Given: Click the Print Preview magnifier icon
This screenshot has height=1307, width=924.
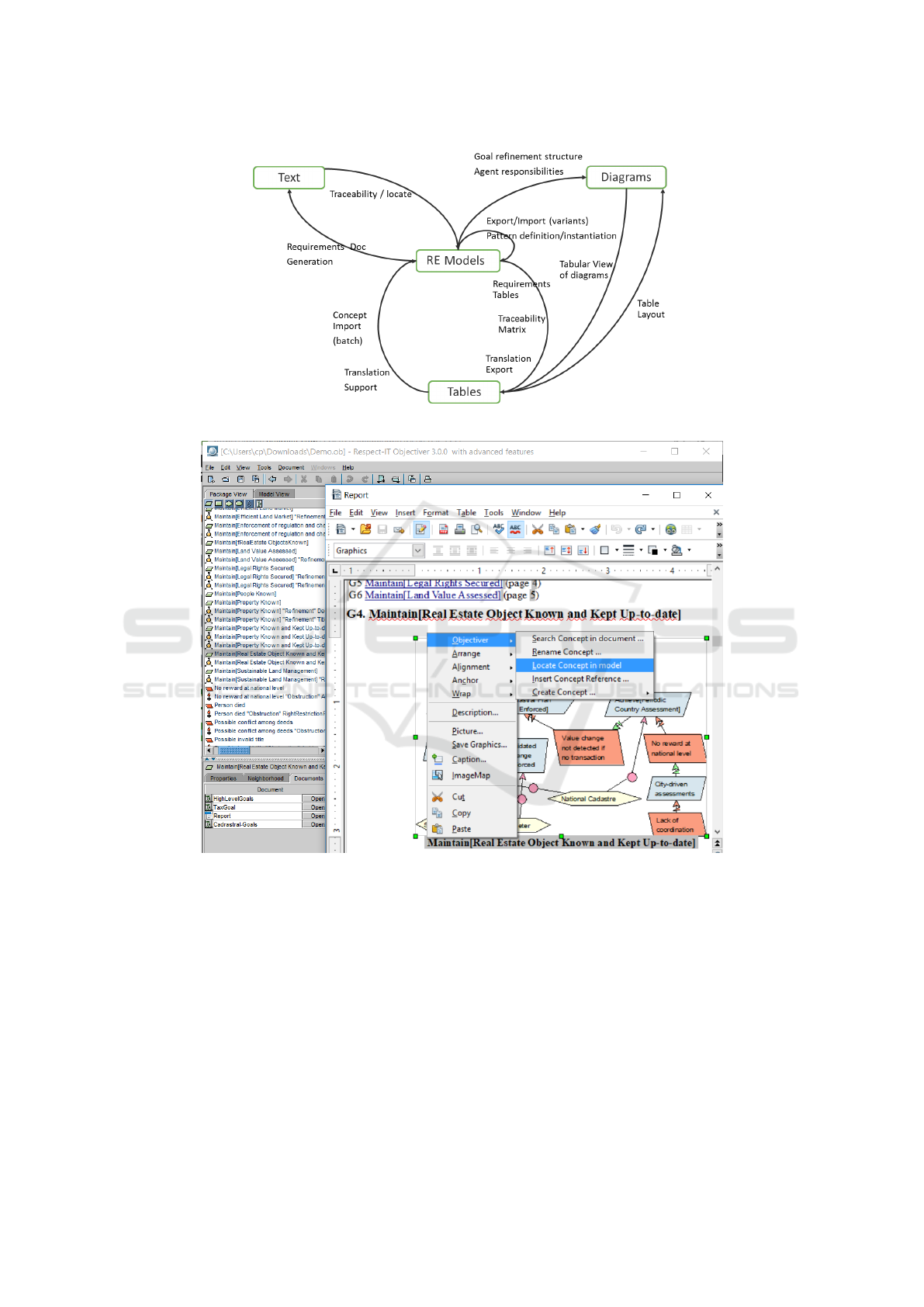Looking at the screenshot, I should click(477, 529).
